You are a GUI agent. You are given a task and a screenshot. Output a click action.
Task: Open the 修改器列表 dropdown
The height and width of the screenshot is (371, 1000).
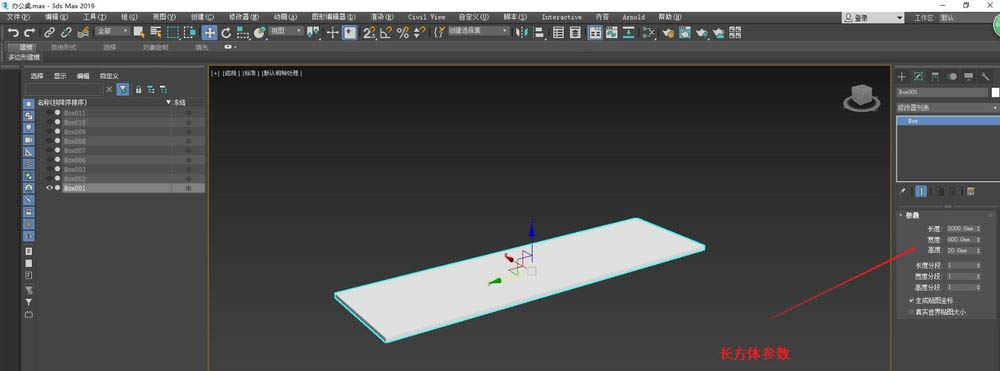pyautogui.click(x=947, y=108)
